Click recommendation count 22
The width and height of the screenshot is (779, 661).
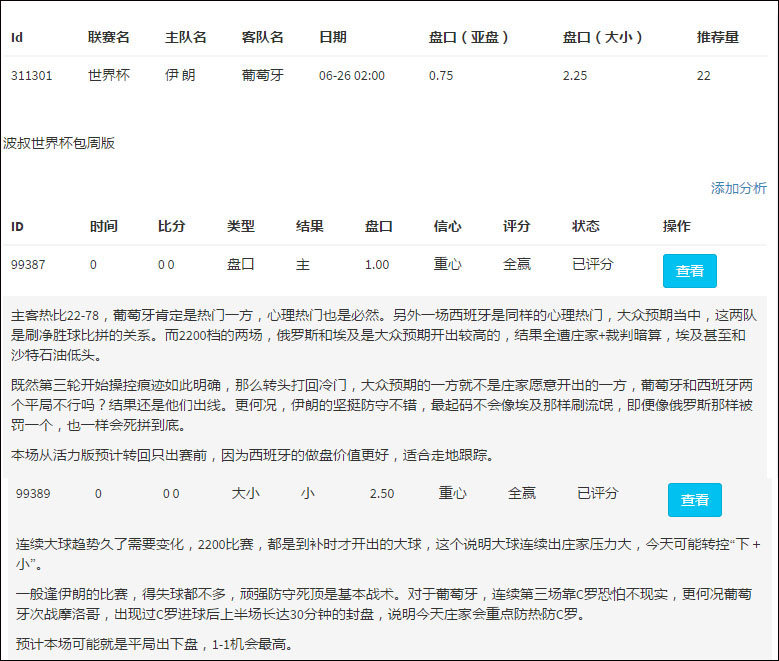click(703, 76)
